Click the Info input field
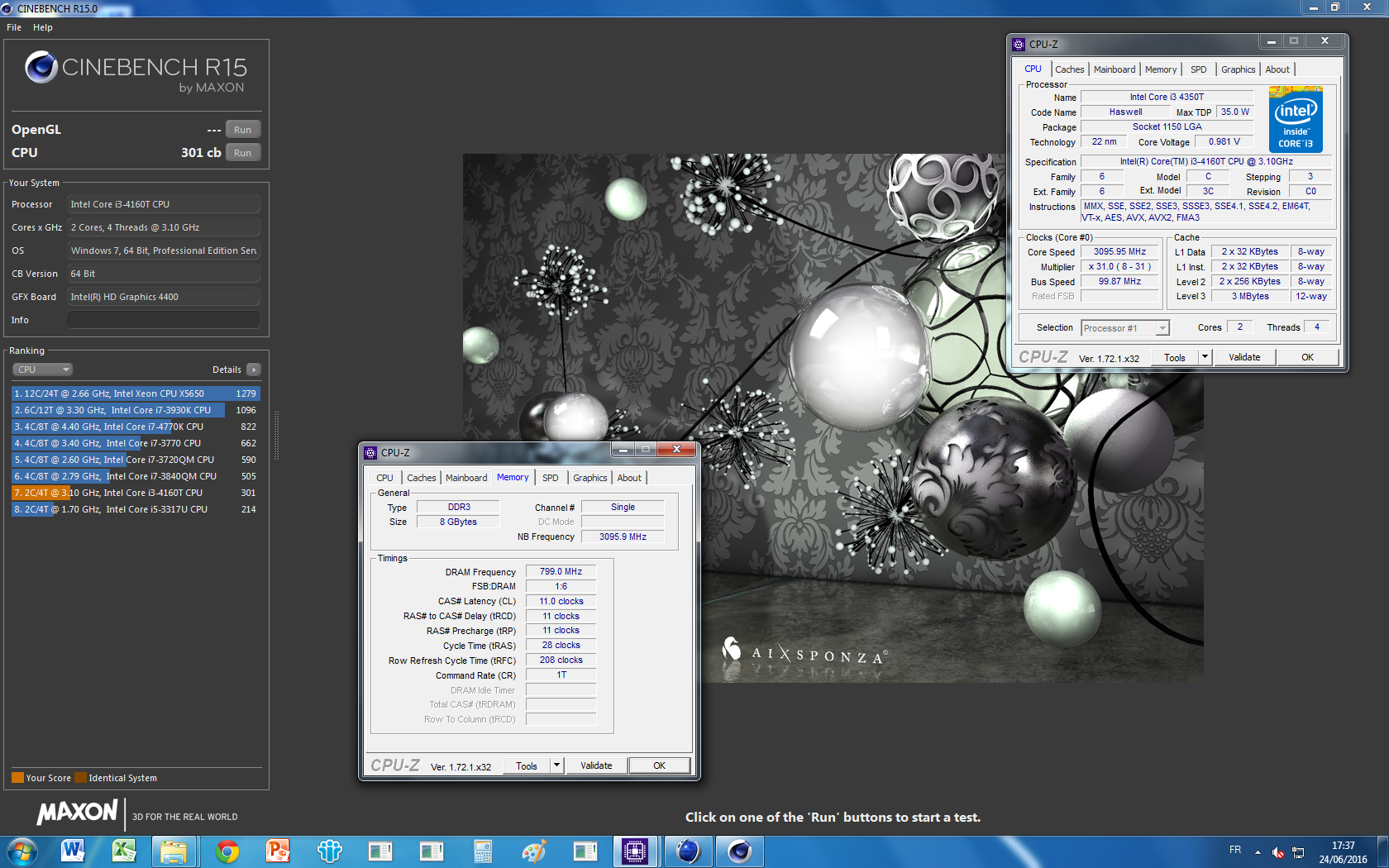 point(164,320)
